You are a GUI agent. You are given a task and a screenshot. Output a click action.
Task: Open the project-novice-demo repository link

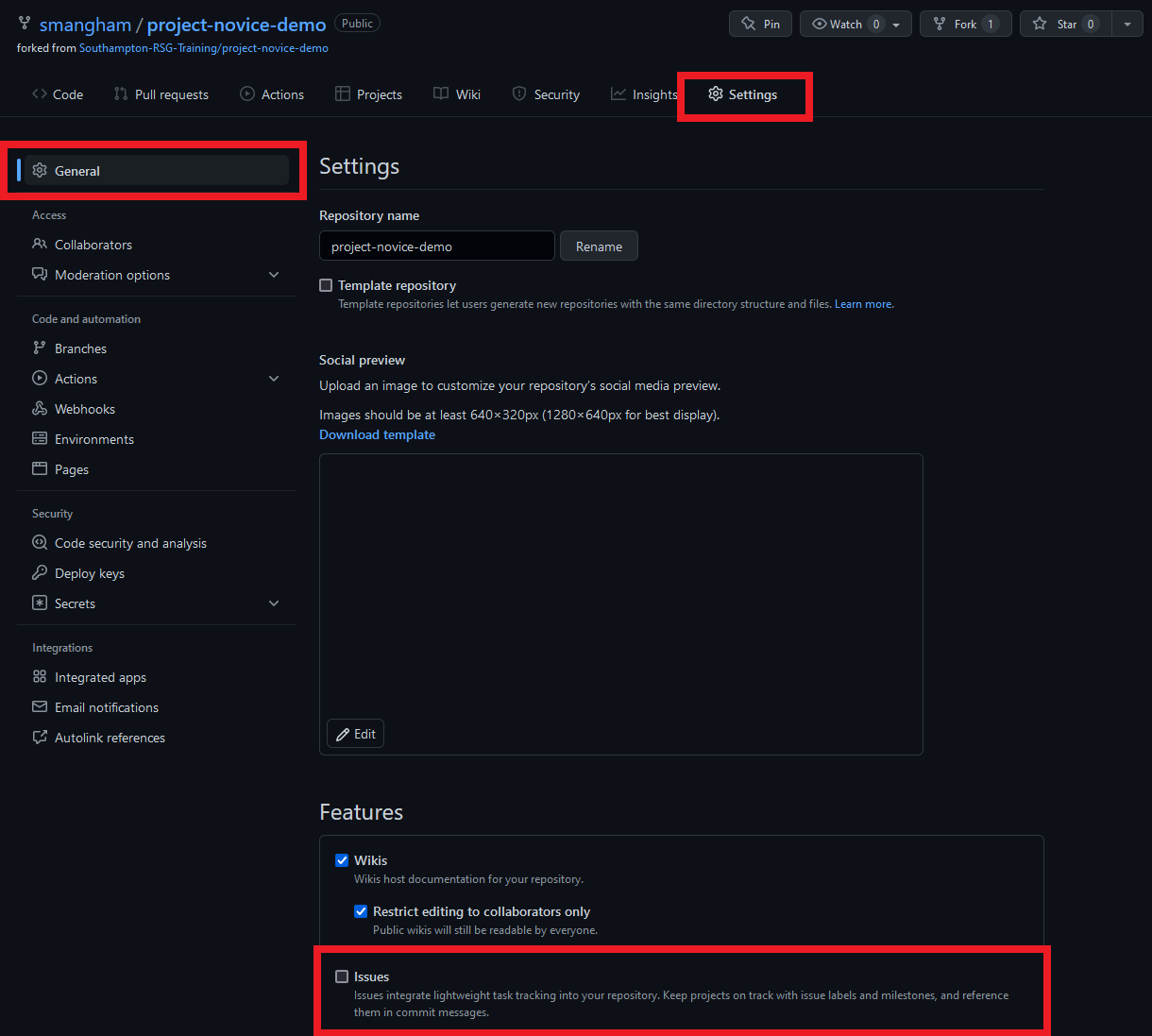236,25
